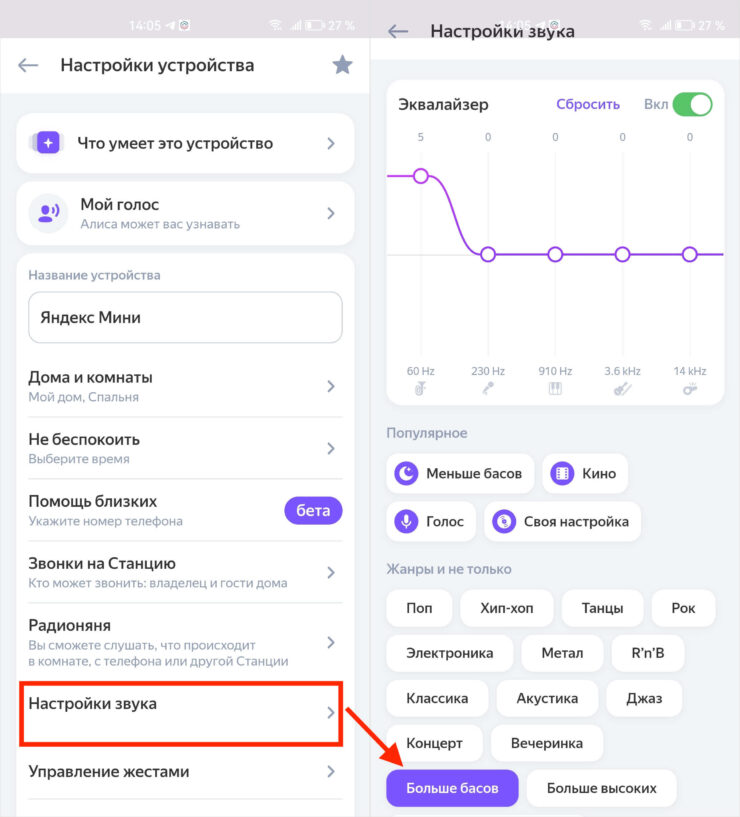Tap the guitar icon under 3.6 kHz
The height and width of the screenshot is (817, 740).
622,390
